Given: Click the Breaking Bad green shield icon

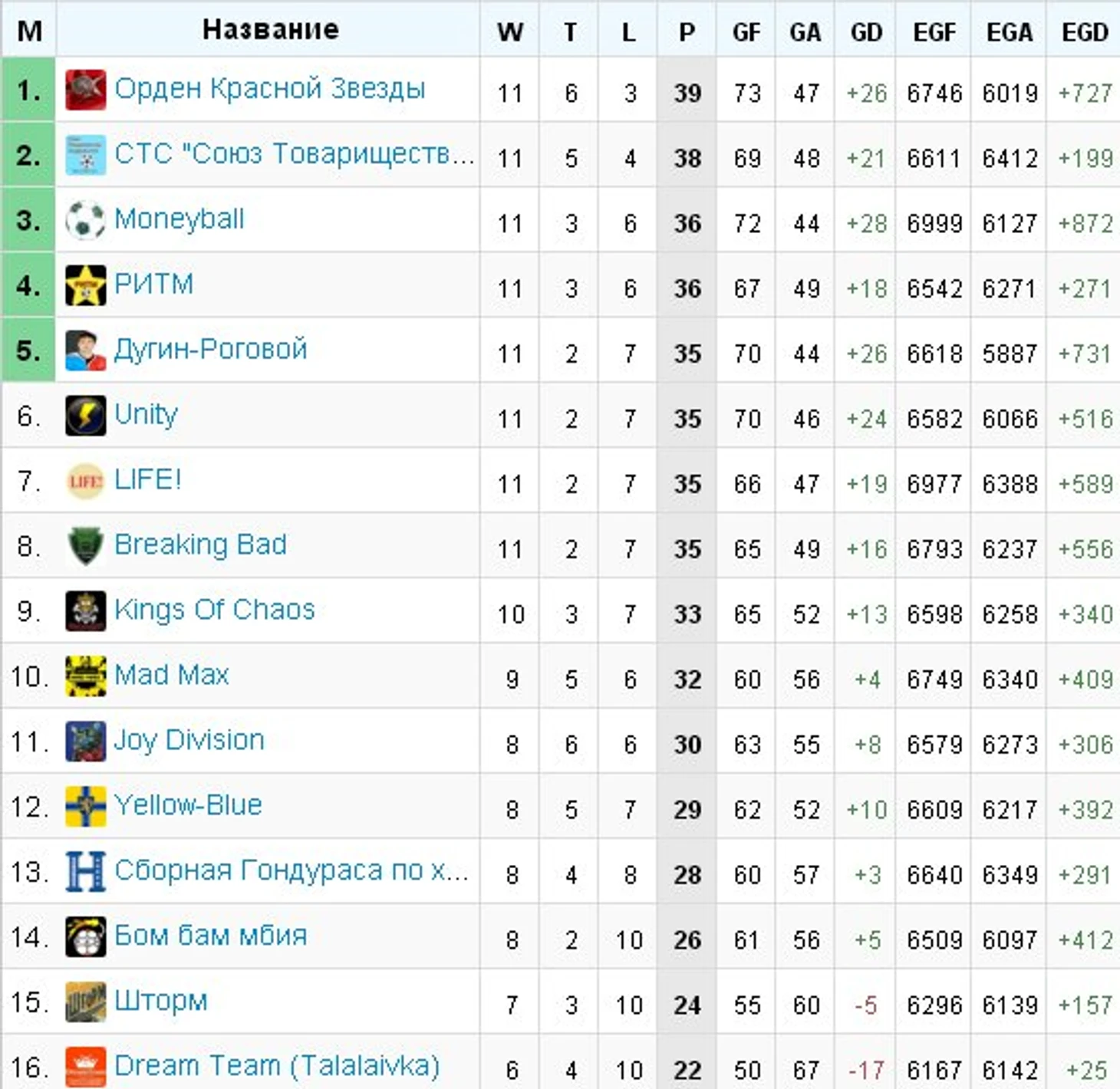Looking at the screenshot, I should tap(85, 546).
